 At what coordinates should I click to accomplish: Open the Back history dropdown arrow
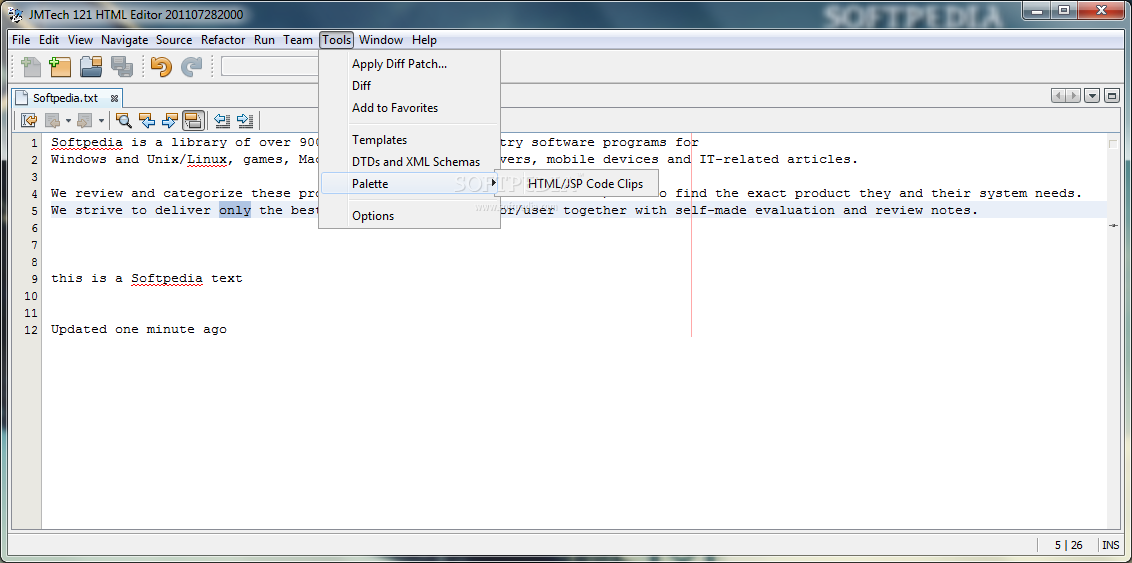[68, 121]
